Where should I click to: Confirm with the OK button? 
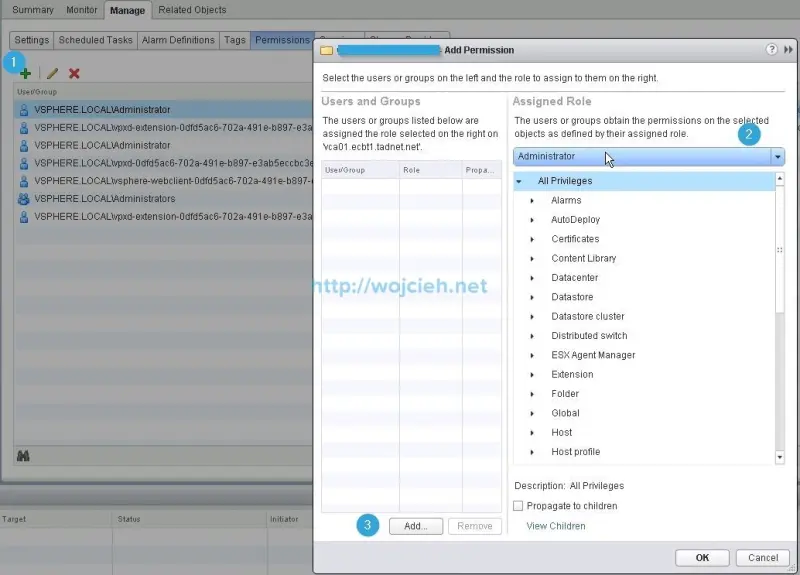click(x=702, y=558)
